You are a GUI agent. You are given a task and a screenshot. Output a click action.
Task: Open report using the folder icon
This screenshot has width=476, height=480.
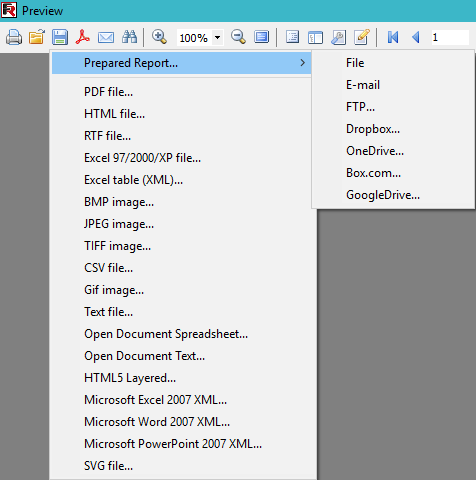pyautogui.click(x=37, y=37)
